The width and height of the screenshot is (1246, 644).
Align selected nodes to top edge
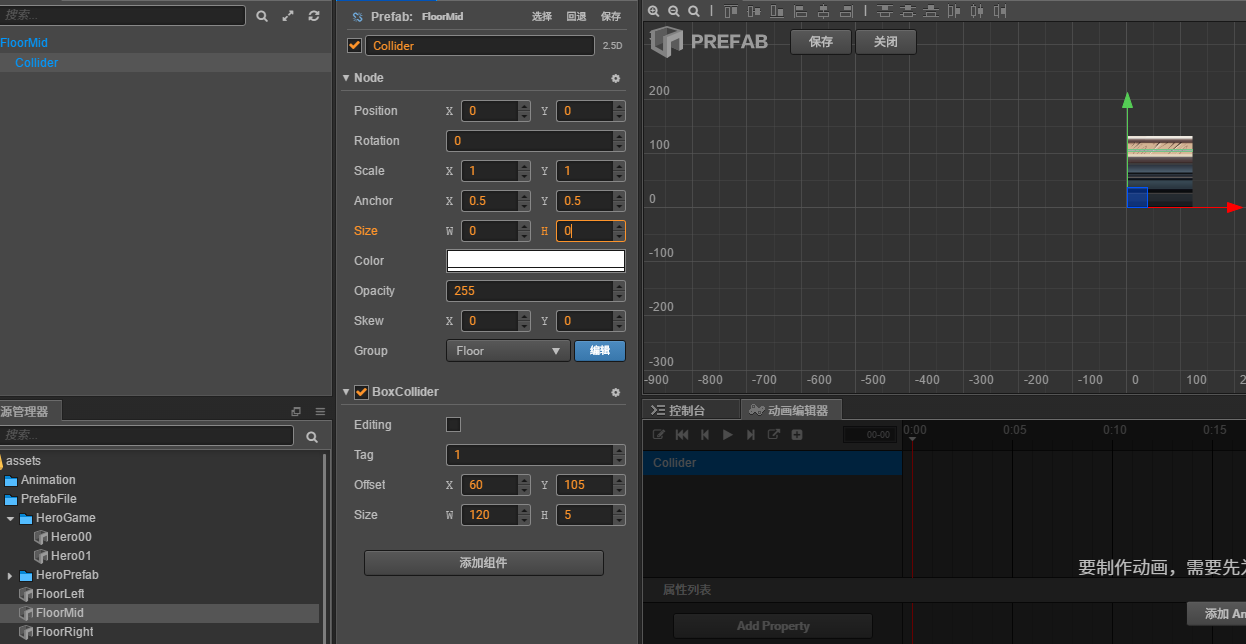tap(730, 11)
